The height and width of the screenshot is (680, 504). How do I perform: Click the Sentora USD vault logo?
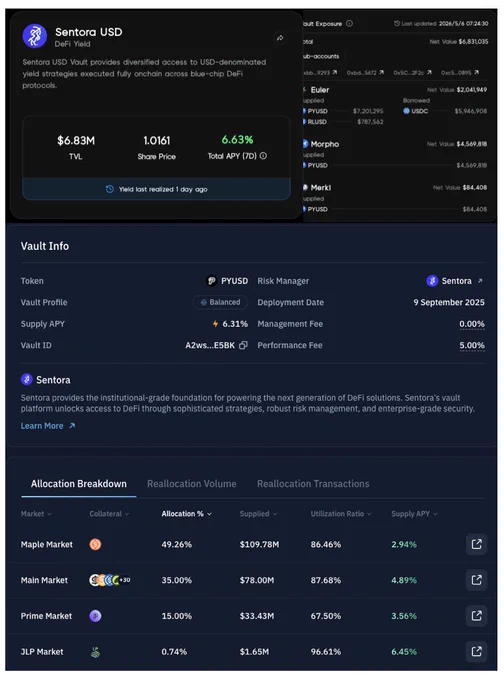click(x=35, y=36)
